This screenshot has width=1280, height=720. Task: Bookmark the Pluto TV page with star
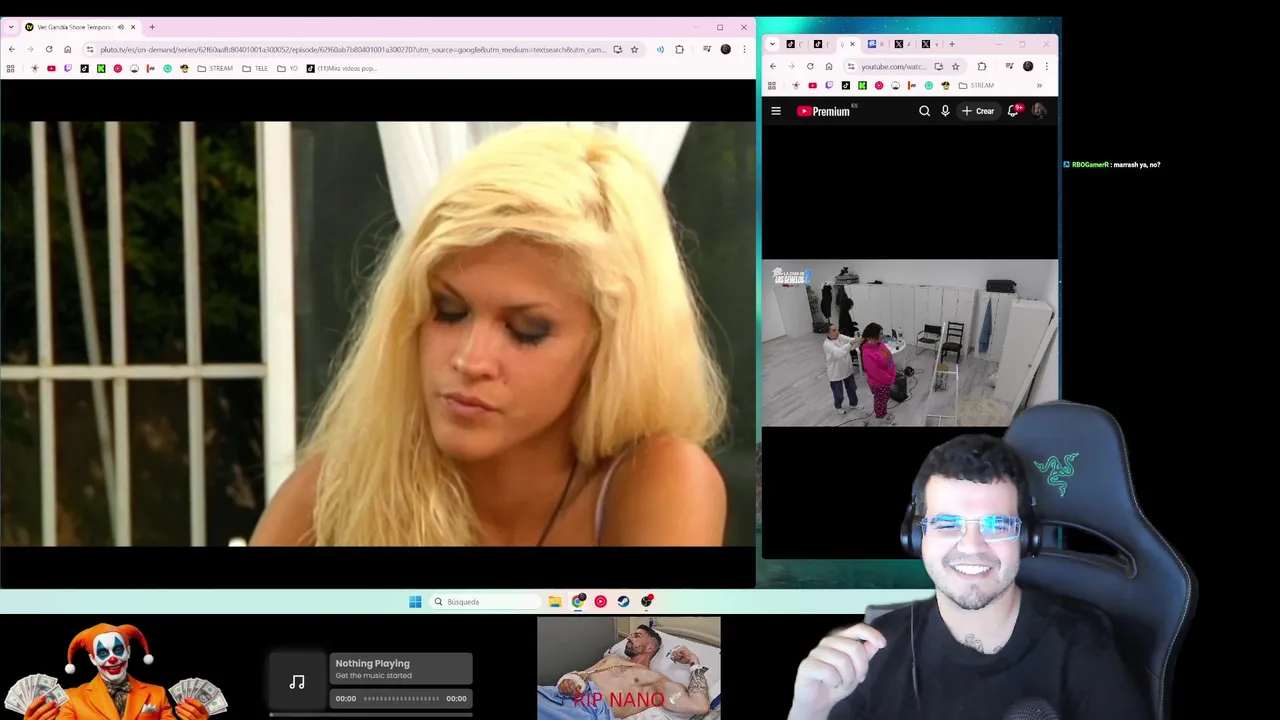pos(634,49)
